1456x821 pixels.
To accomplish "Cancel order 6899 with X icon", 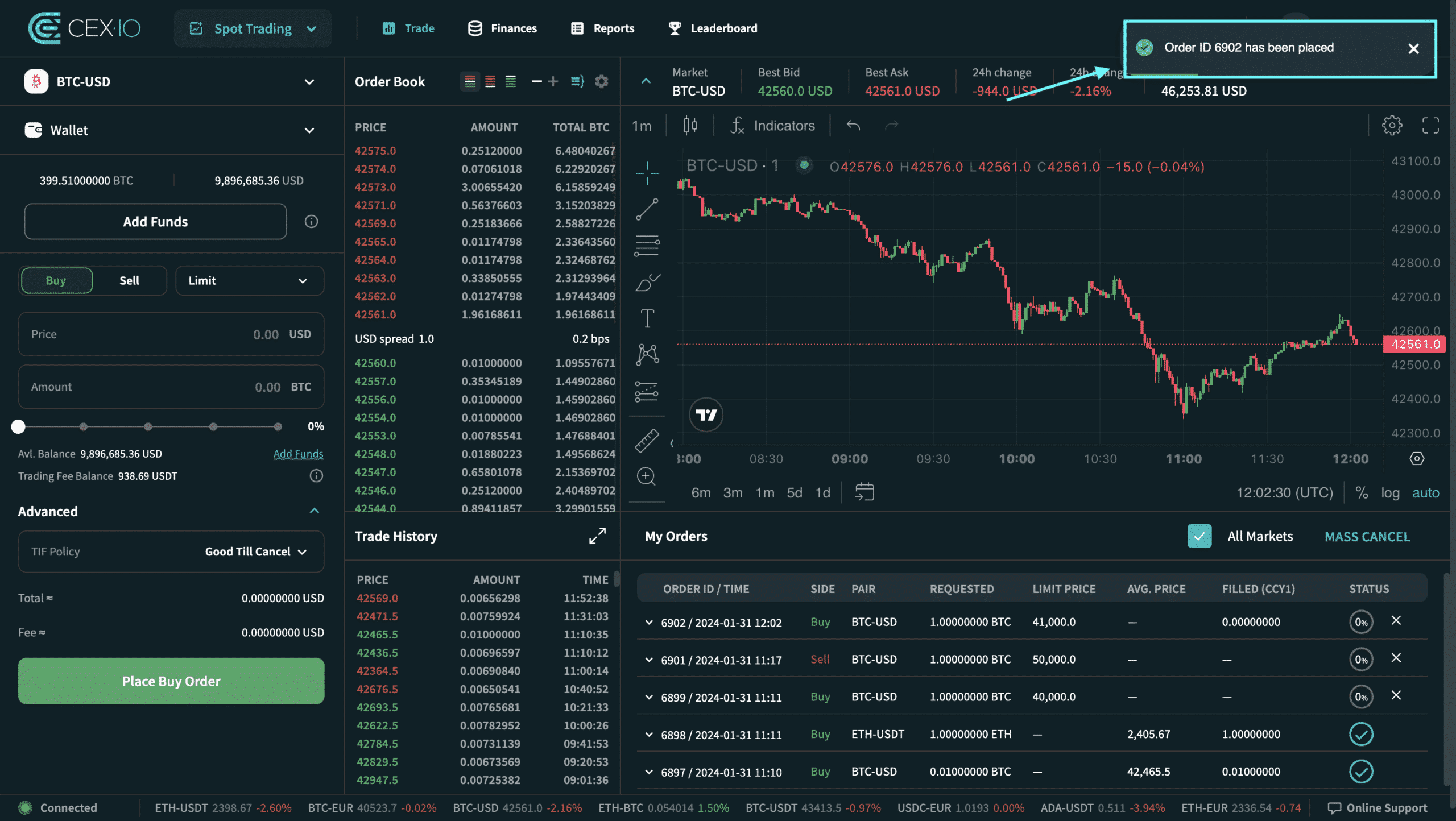I will click(x=1396, y=695).
